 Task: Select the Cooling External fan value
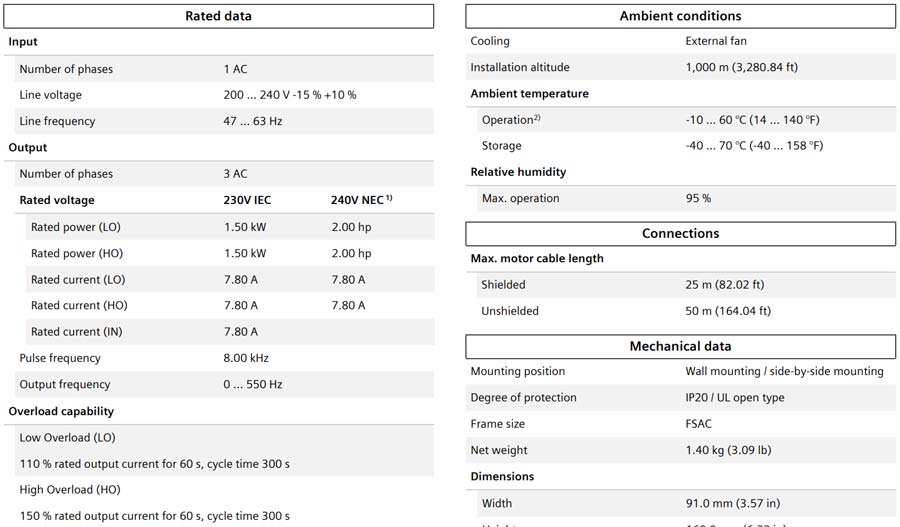coord(716,41)
